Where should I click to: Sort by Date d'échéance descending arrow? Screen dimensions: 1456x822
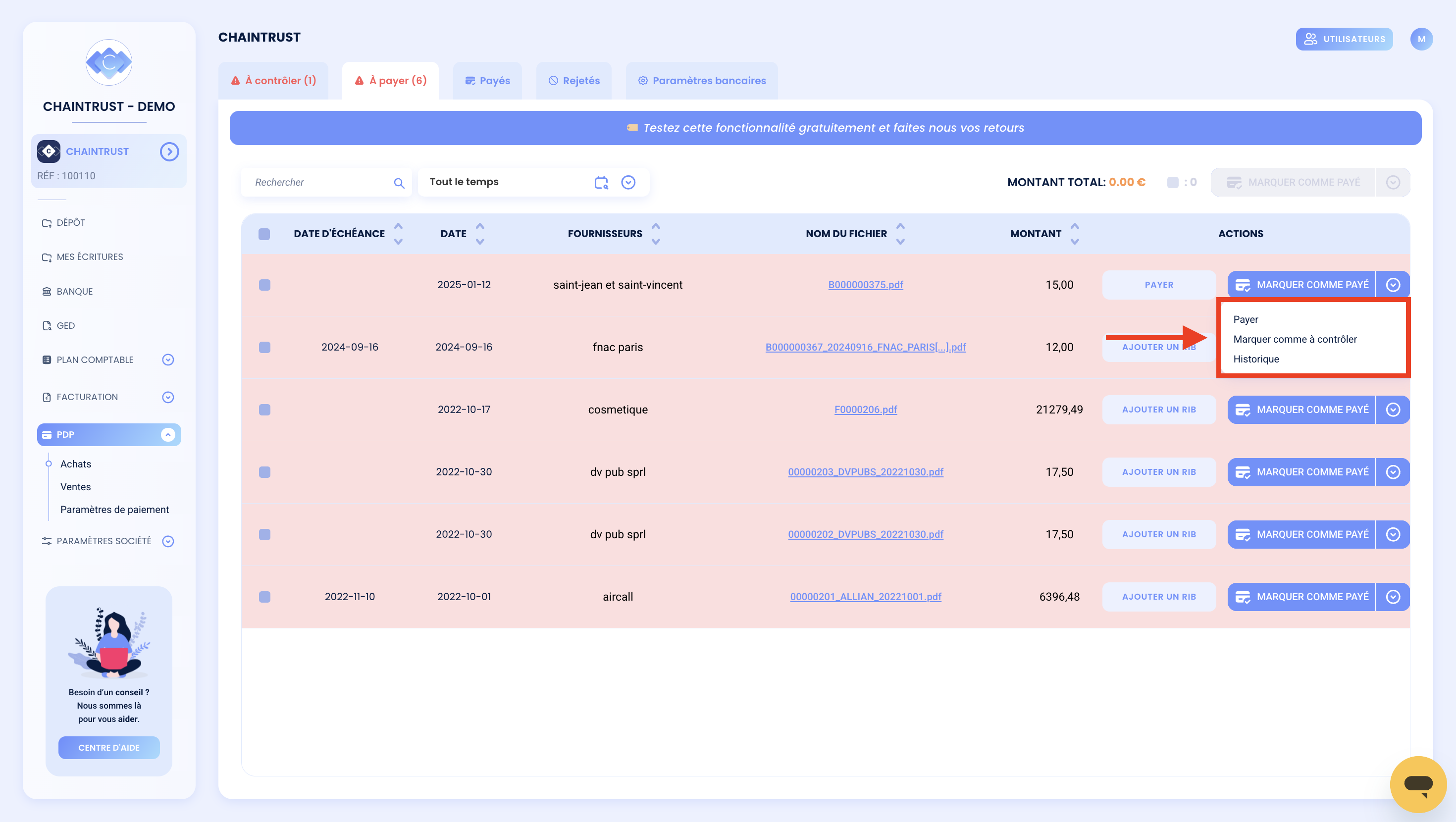[398, 241]
